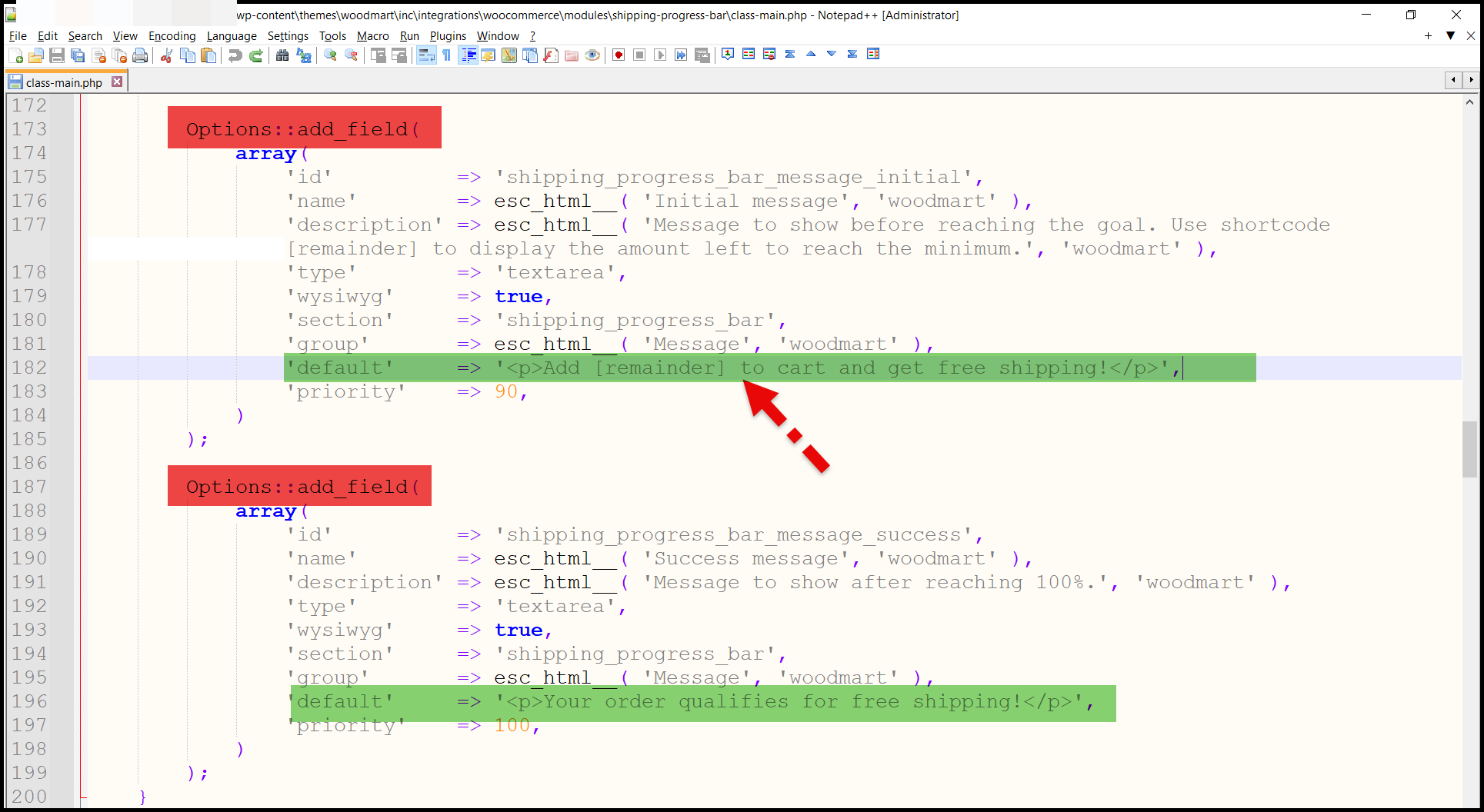
Task: Click the New file toolbar icon
Action: 15,55
